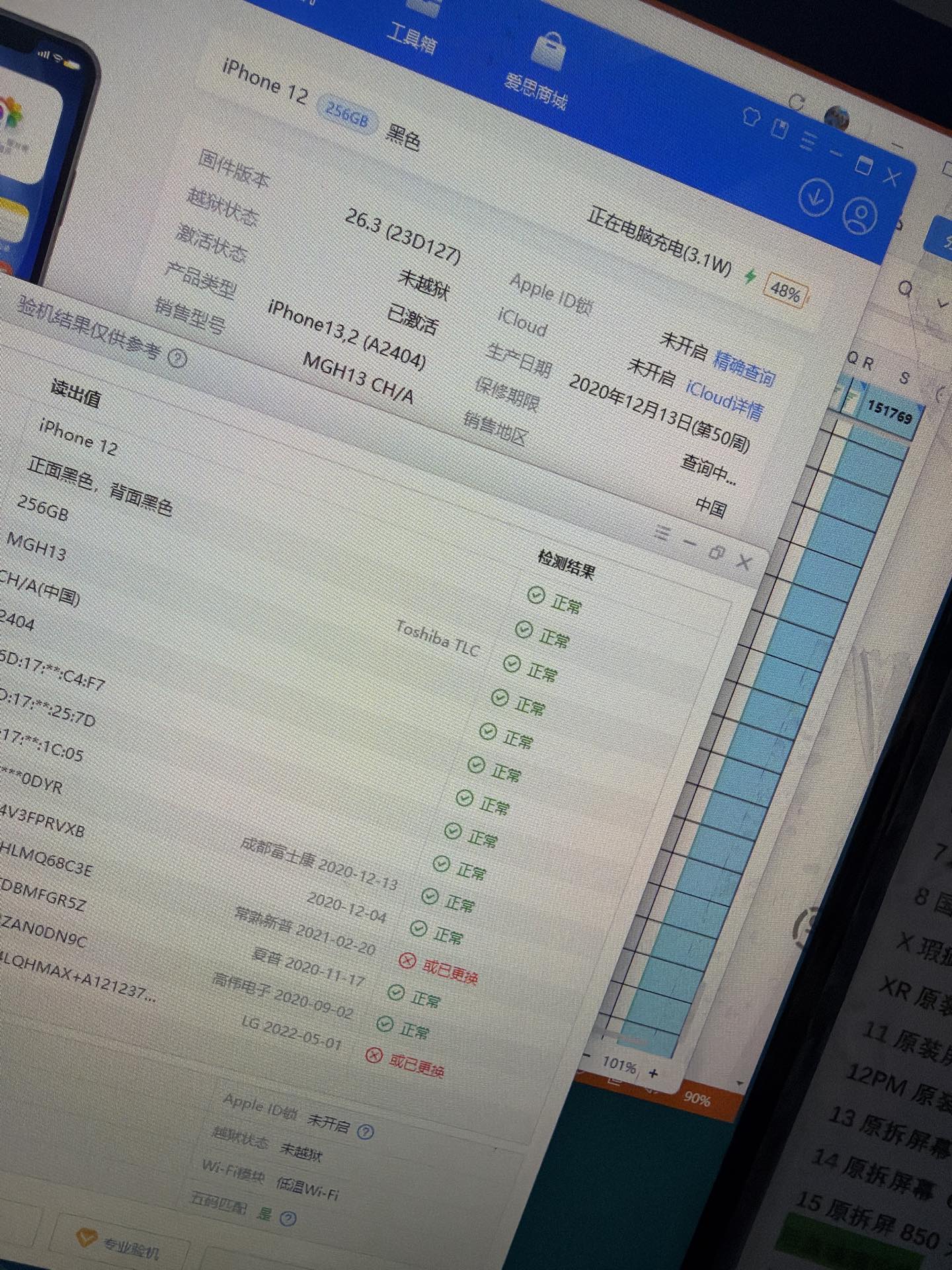Click help icon beside 验机结果仅供参考
Image resolution: width=952 pixels, height=1270 pixels.
(177, 359)
